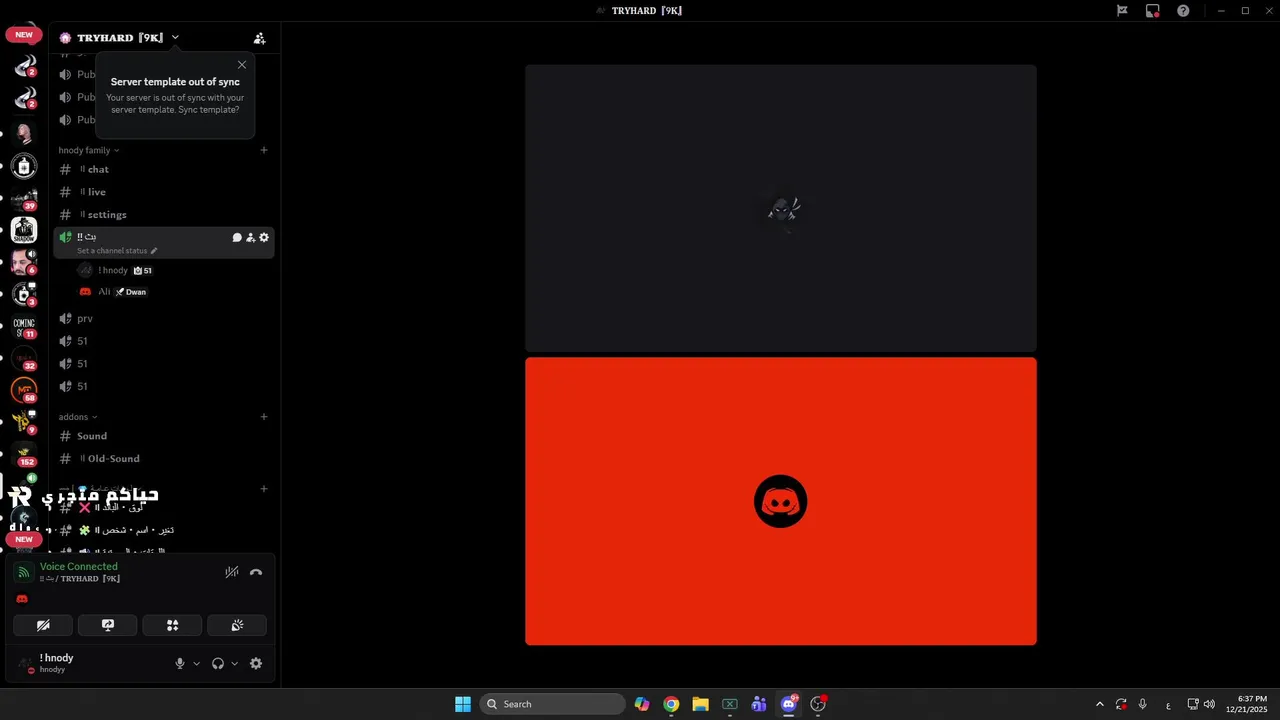Open edit channel gear on voice channel row
This screenshot has width=1280, height=720.
(x=264, y=238)
